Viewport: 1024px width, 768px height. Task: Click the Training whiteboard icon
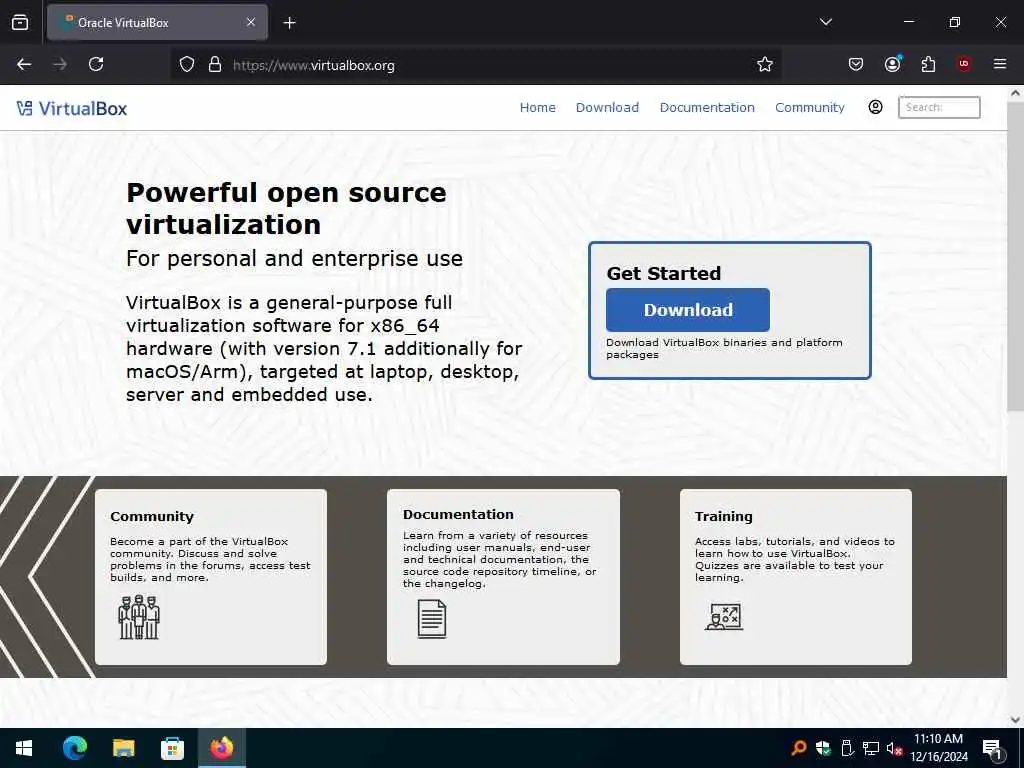(x=724, y=617)
